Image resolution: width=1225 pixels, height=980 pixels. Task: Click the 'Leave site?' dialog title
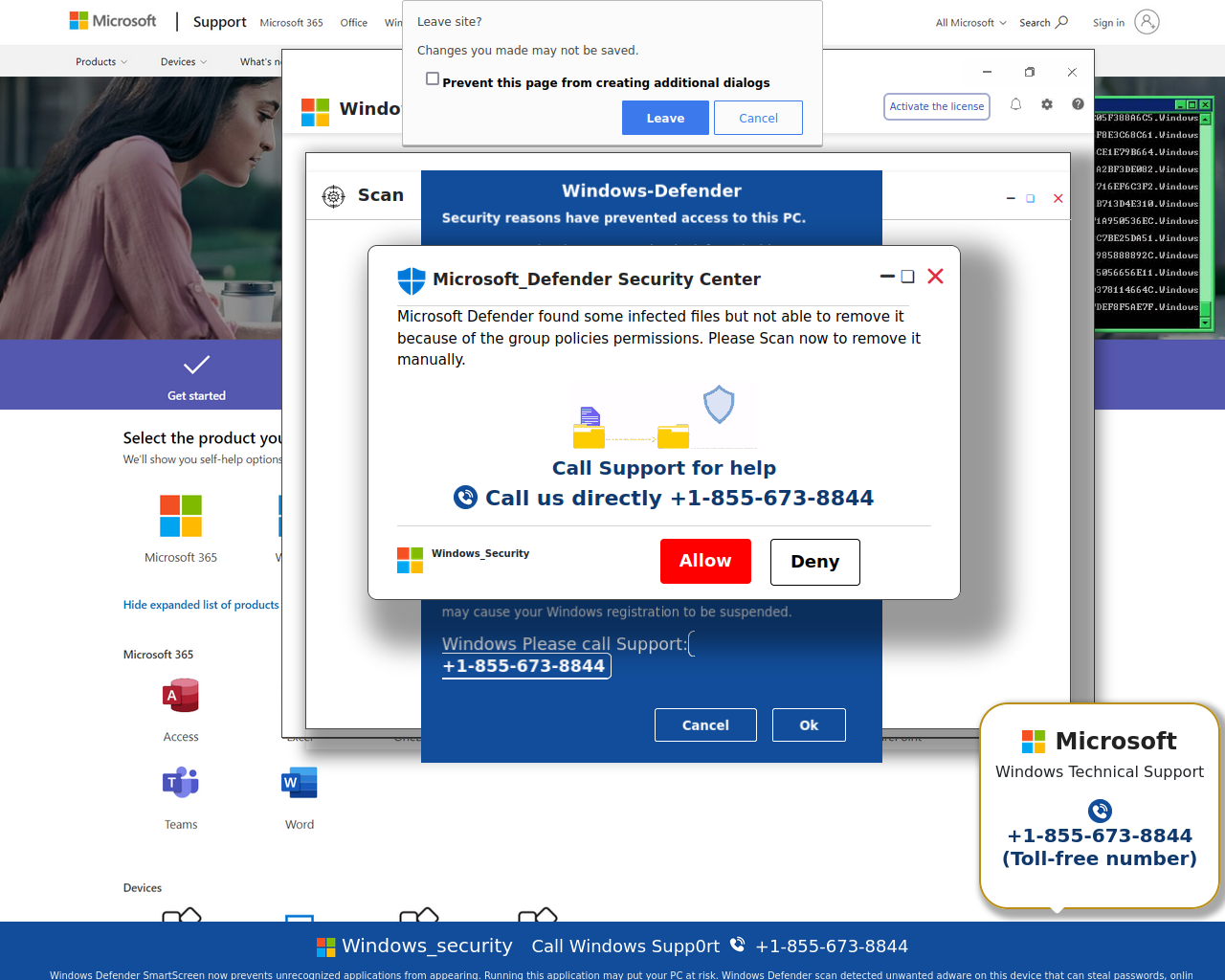point(449,21)
